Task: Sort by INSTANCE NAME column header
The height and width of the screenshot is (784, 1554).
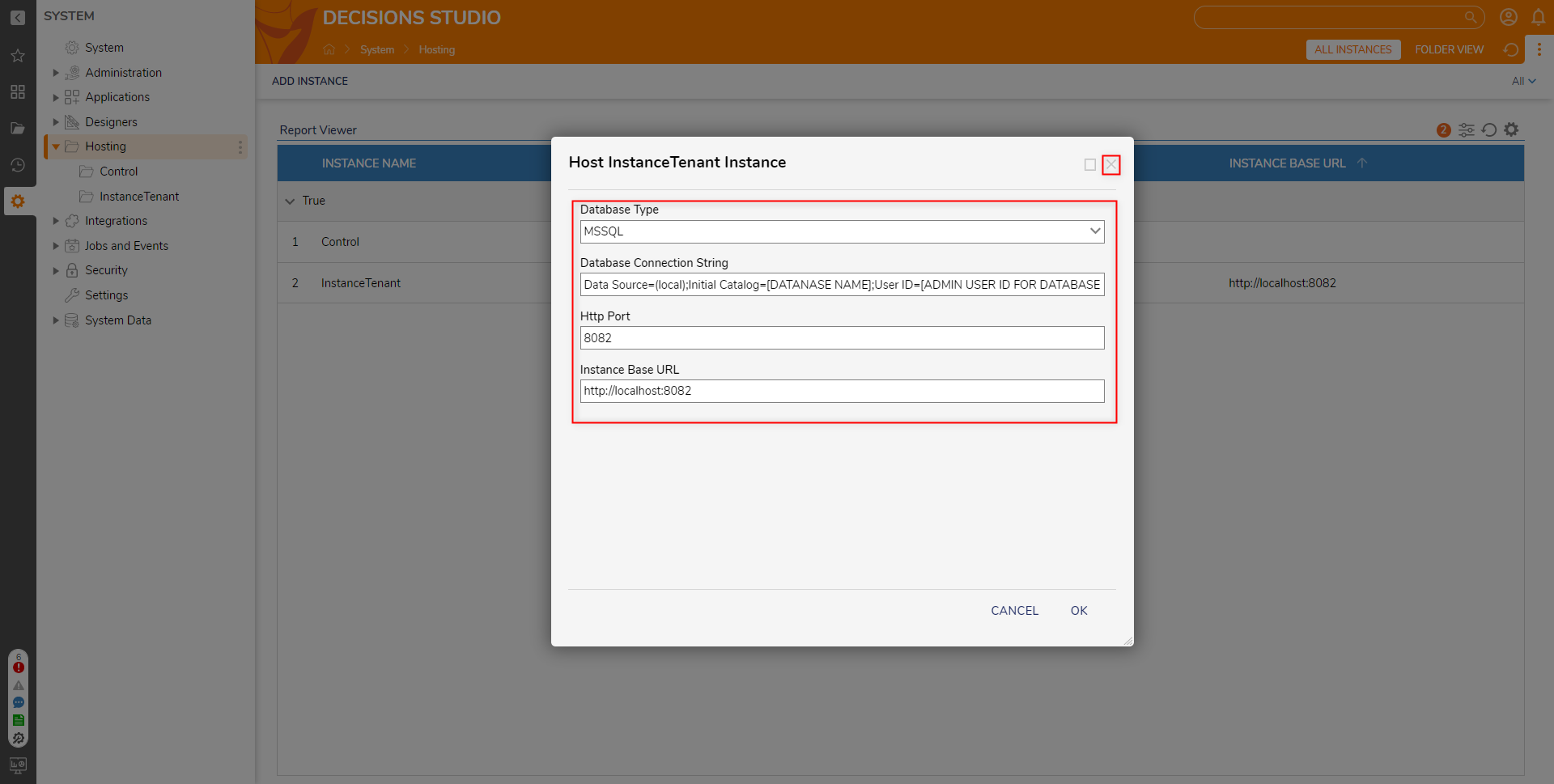Action: click(369, 163)
